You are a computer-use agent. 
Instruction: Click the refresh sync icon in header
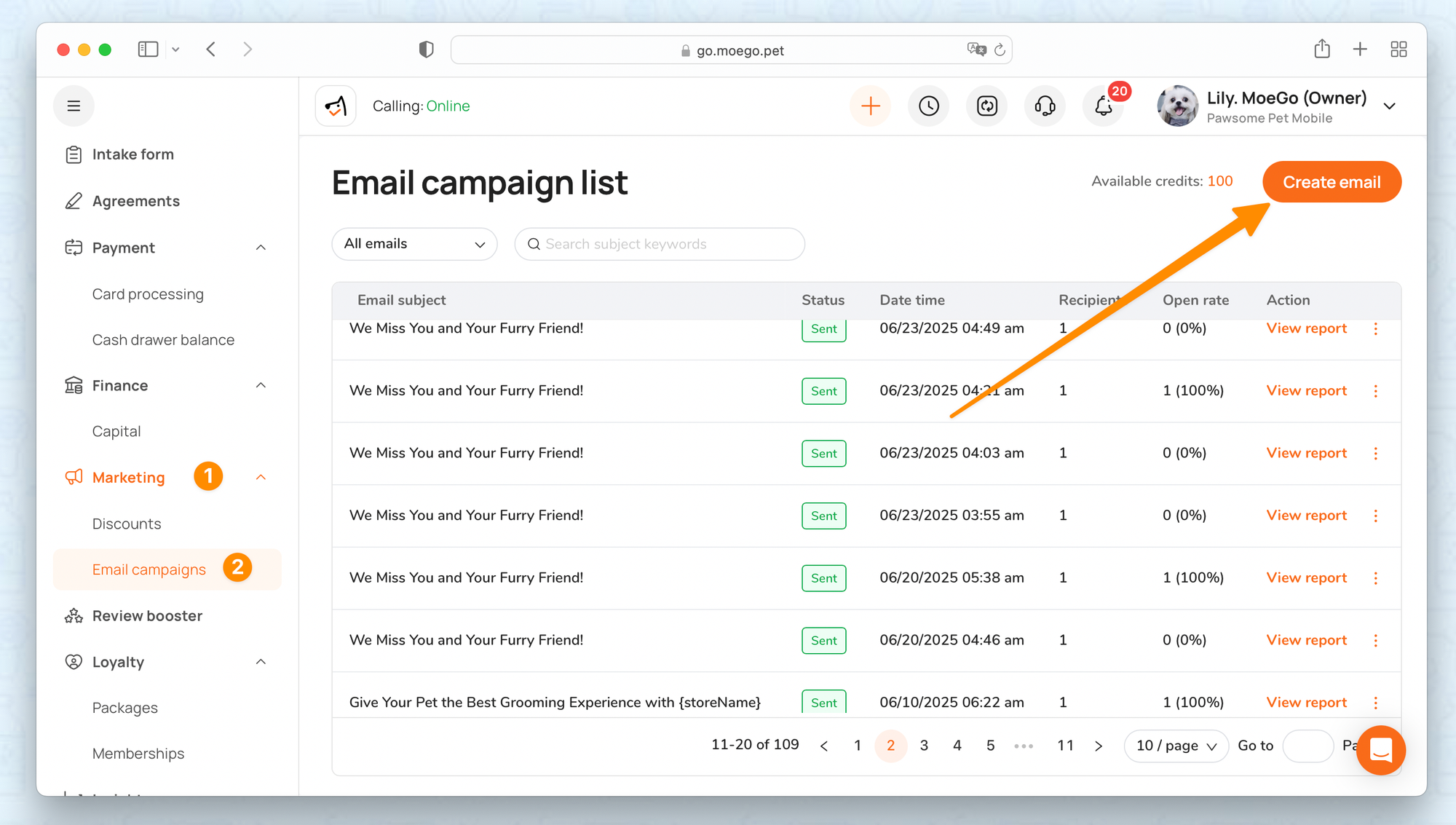[x=986, y=106]
